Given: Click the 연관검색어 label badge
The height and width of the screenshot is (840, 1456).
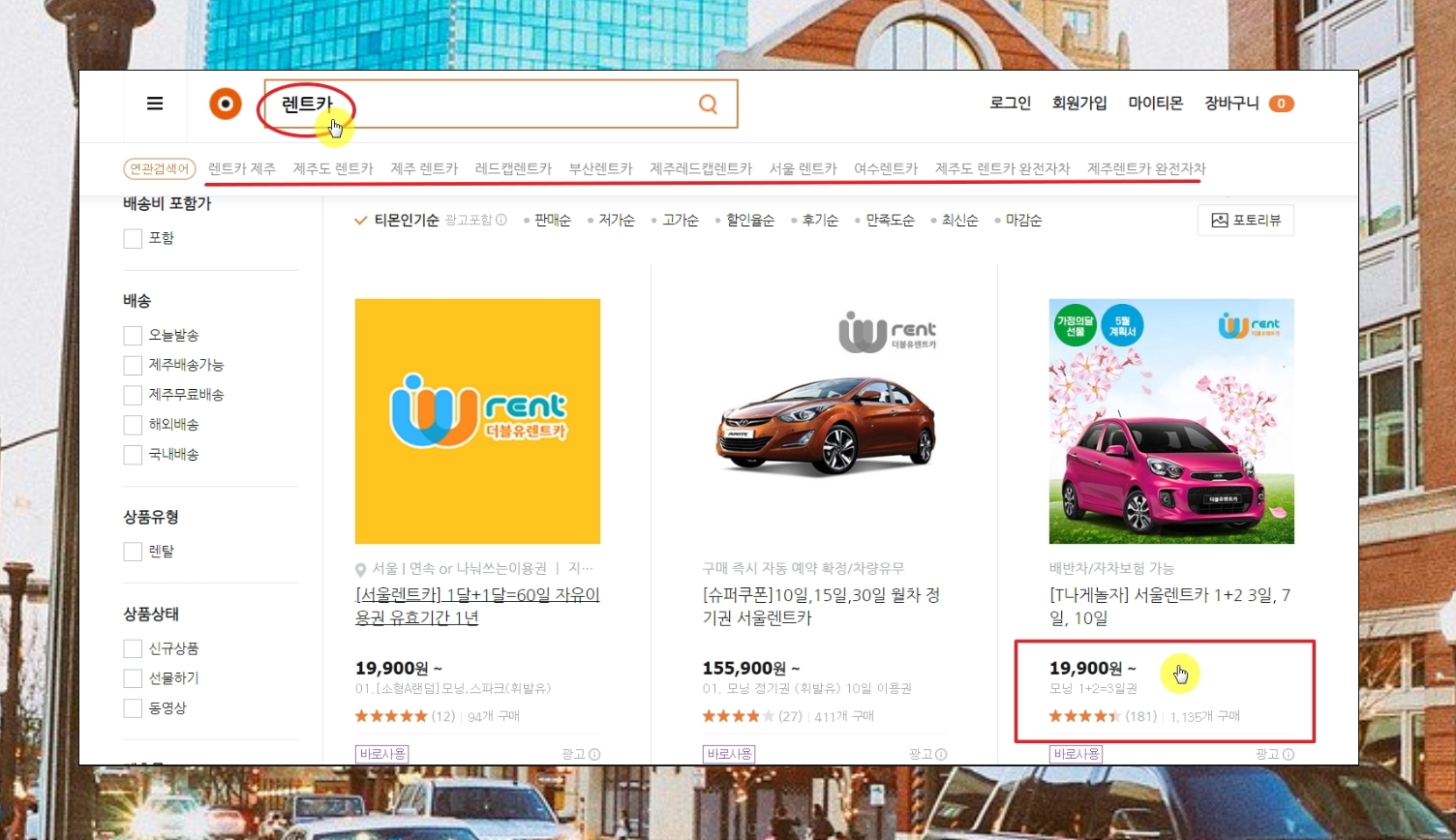Looking at the screenshot, I should click(x=160, y=168).
